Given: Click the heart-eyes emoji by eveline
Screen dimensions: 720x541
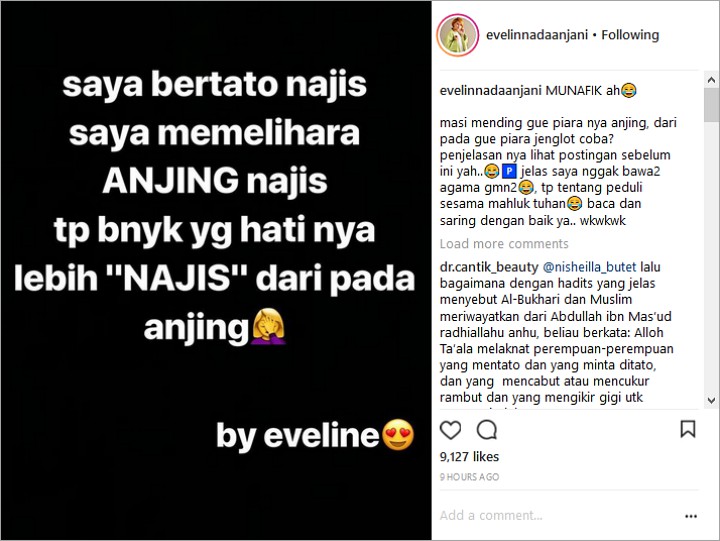Looking at the screenshot, I should (398, 434).
